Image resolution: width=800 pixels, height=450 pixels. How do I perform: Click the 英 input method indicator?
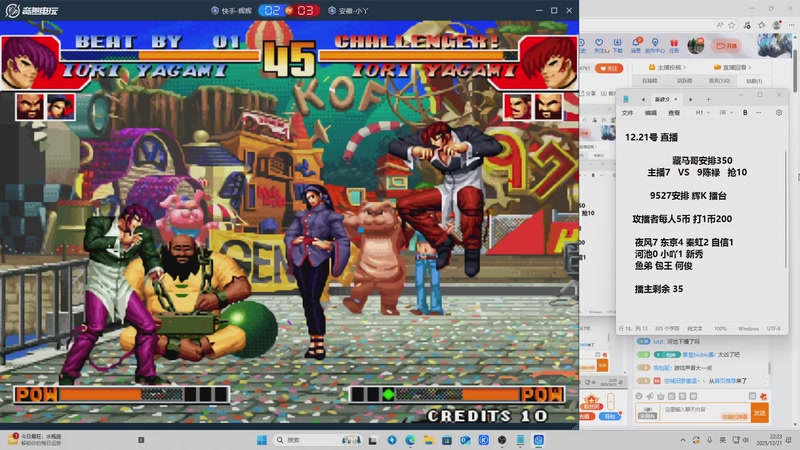click(722, 440)
